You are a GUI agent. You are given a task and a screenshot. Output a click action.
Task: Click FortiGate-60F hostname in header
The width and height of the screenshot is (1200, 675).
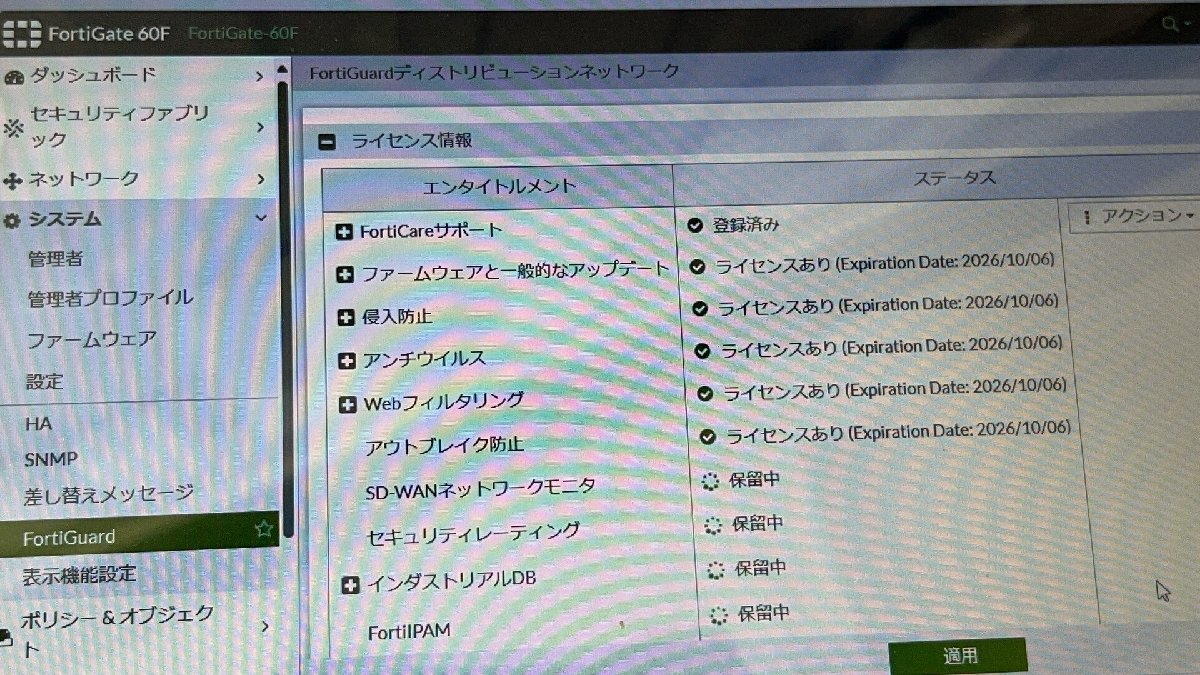click(x=243, y=33)
